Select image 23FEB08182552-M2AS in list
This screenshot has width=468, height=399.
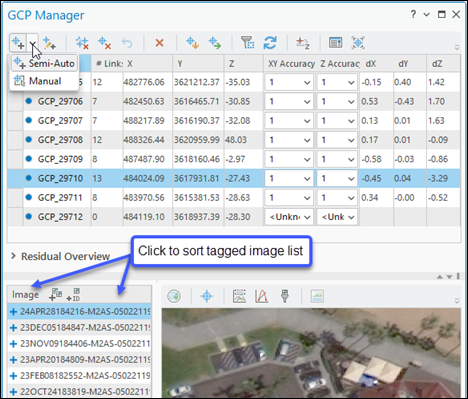(80, 376)
